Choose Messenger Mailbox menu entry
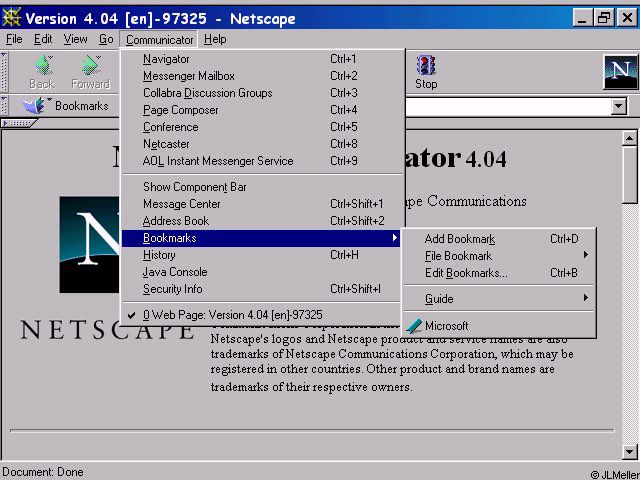Screen dimensions: 640x480 pos(261,76)
